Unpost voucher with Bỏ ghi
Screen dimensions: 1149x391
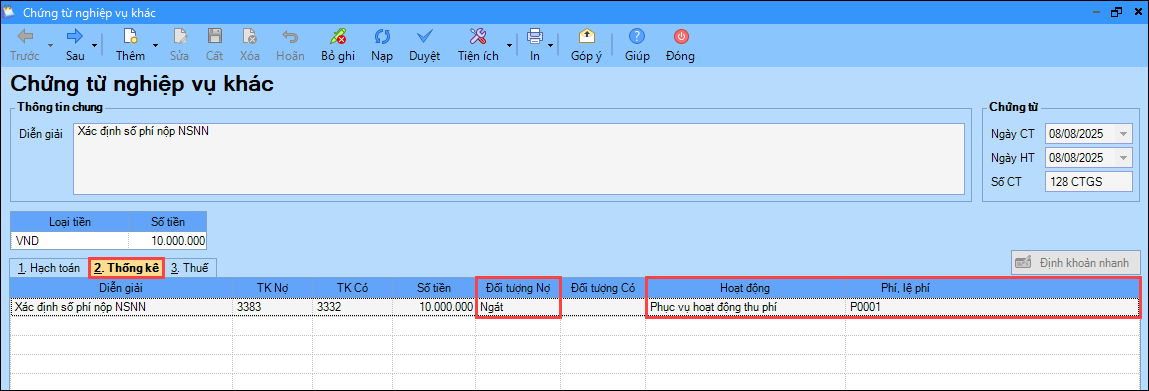pyautogui.click(x=338, y=45)
